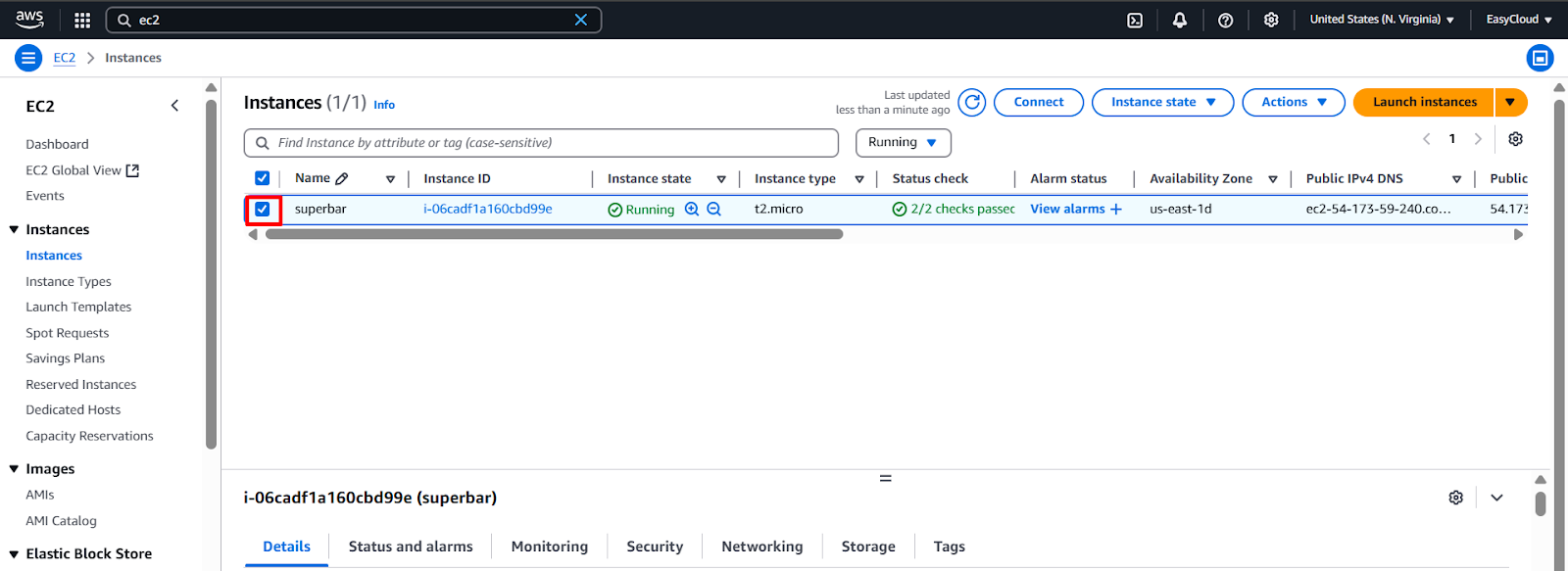
Task: Open the AWS home logo
Action: (29, 19)
